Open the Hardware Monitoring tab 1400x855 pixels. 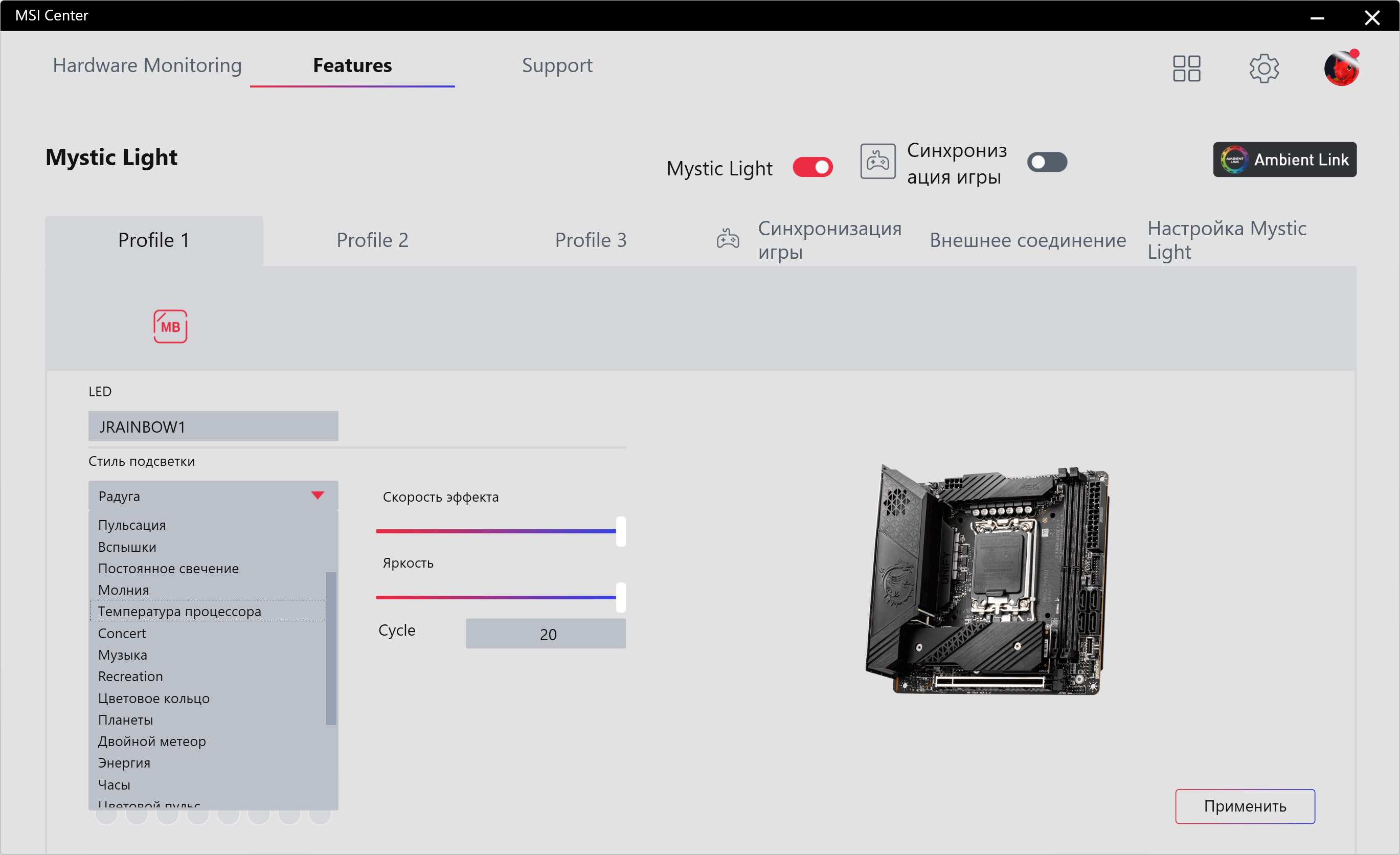(147, 65)
